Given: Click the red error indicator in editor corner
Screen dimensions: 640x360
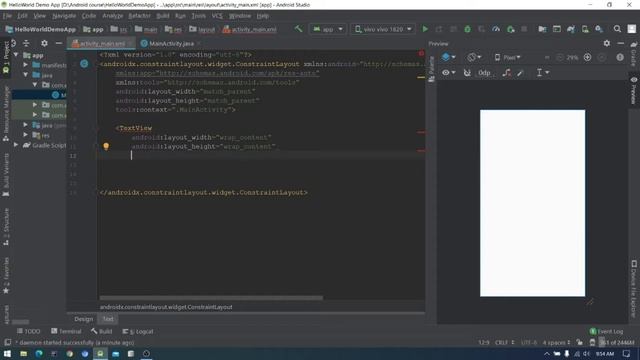Looking at the screenshot, I should [x=421, y=53].
